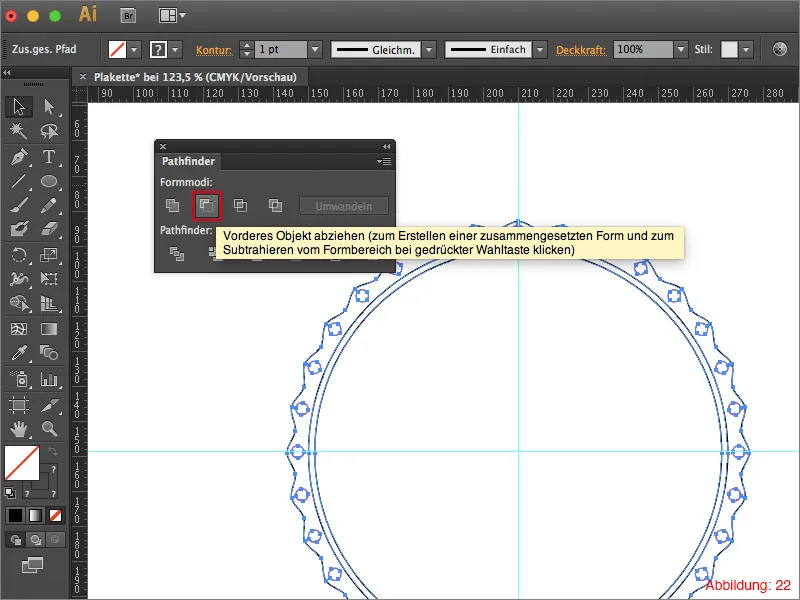Click the Deckkraft link label
This screenshot has height=600, width=800.
[x=581, y=51]
